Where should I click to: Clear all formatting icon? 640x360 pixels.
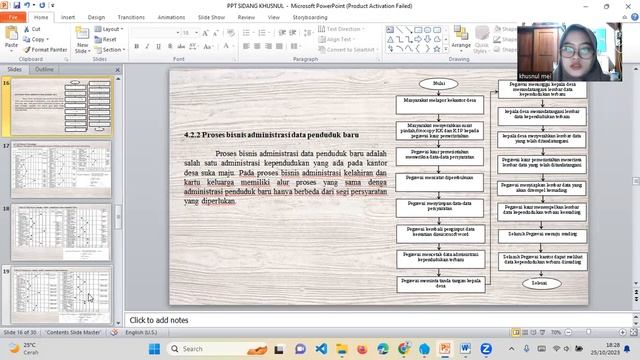tap(231, 33)
